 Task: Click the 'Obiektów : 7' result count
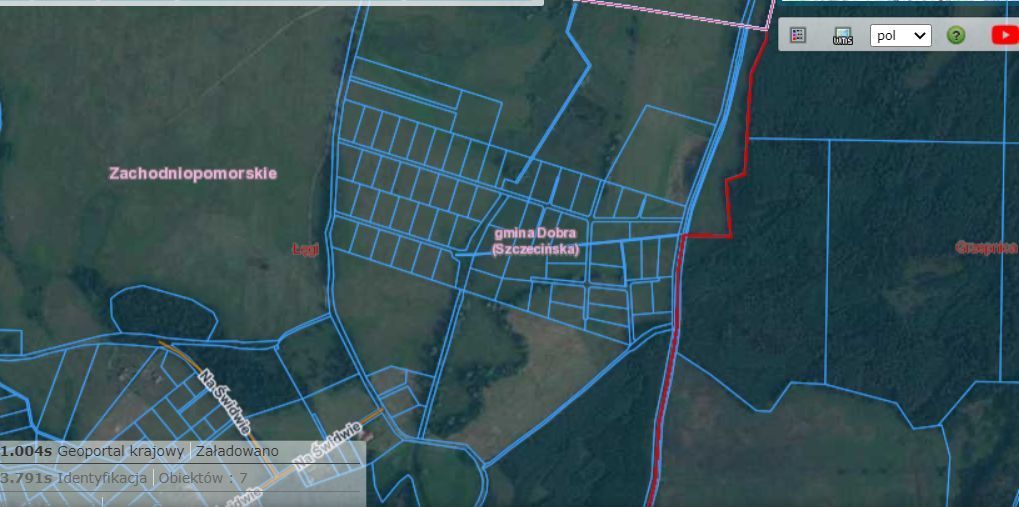203,478
